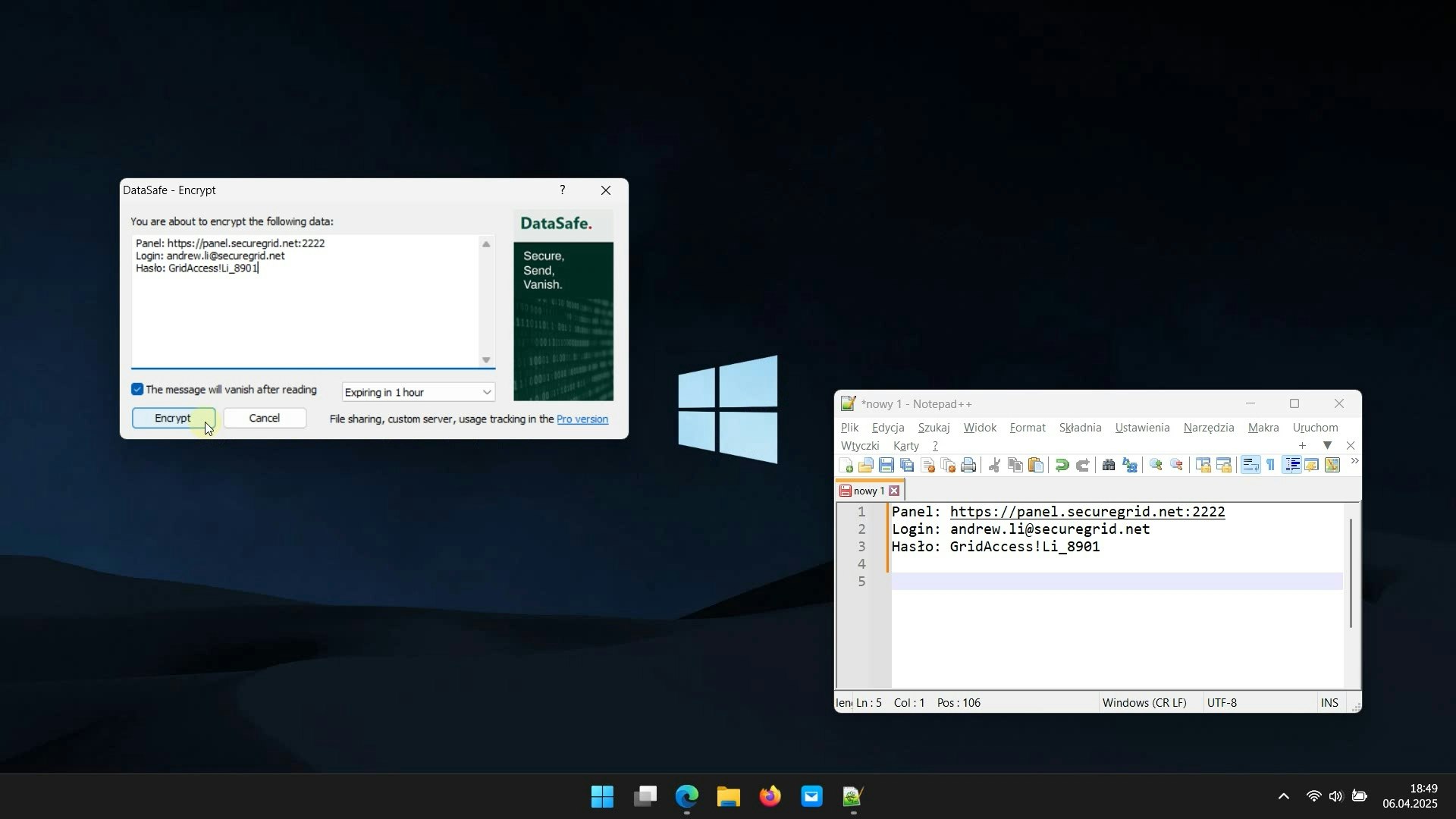
Task: Click the DataSafe text box scroll down arrow
Action: point(487,360)
